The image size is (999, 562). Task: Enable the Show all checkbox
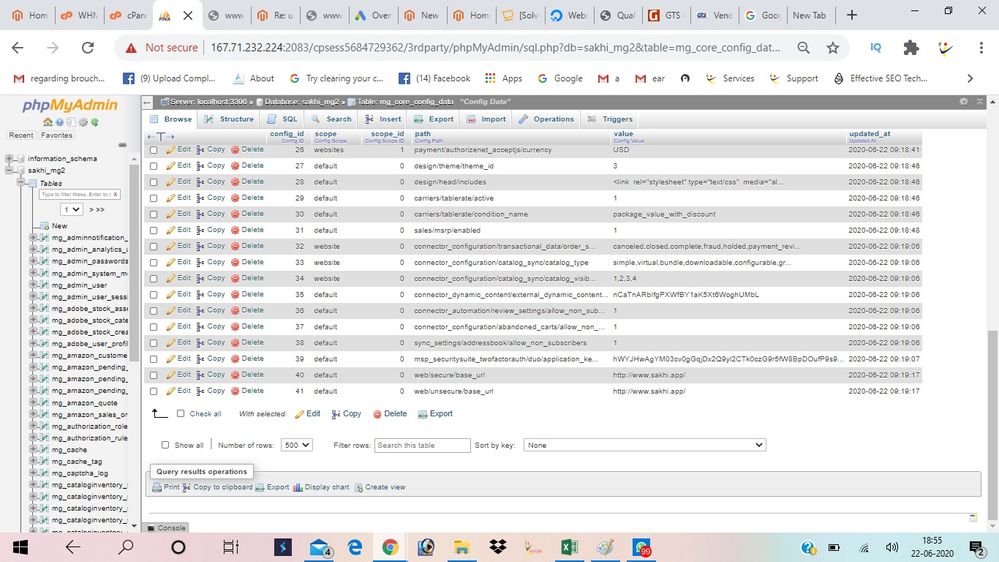pyautogui.click(x=165, y=445)
